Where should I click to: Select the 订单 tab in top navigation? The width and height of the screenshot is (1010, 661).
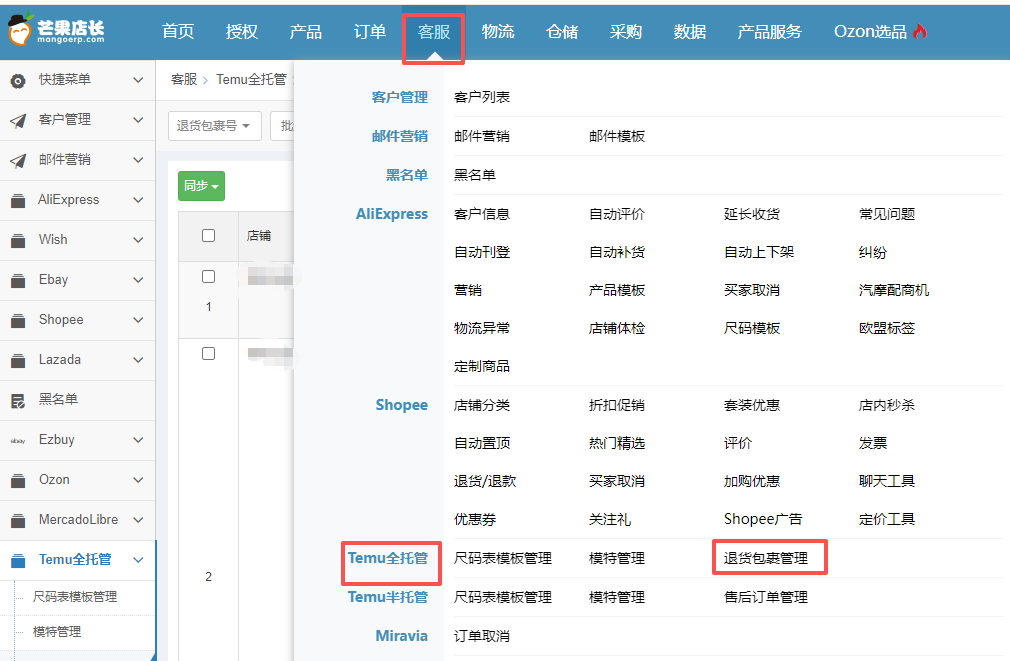pos(369,31)
